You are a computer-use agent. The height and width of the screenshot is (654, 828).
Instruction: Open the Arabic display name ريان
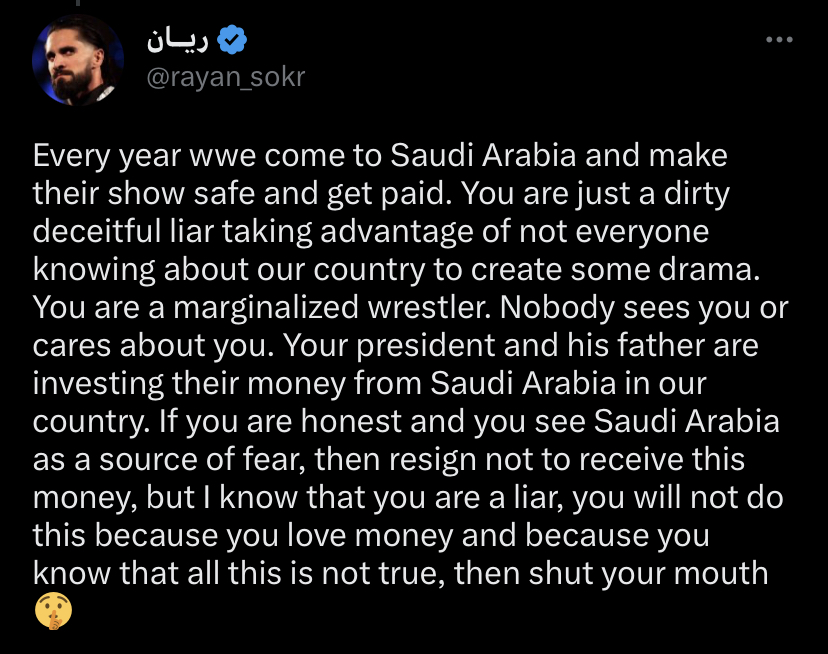coord(177,40)
